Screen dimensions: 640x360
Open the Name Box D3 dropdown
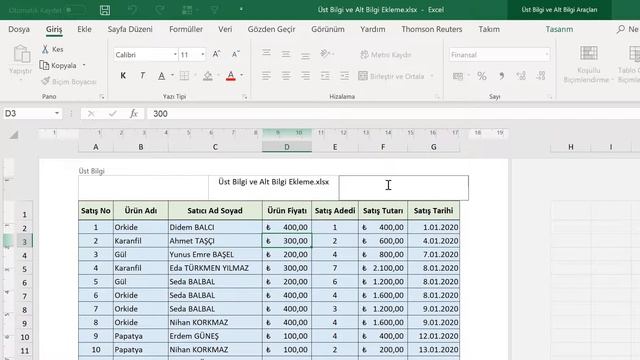tap(57, 113)
